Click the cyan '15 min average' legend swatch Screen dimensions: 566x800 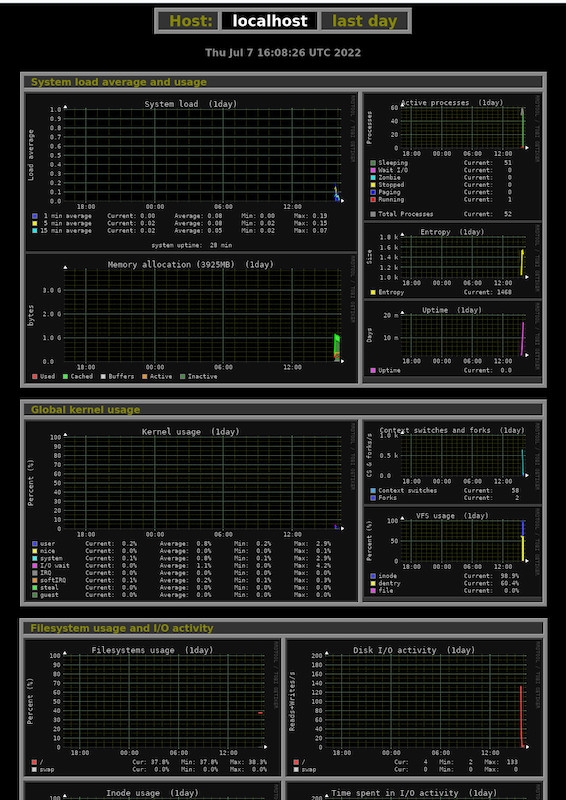[35, 231]
